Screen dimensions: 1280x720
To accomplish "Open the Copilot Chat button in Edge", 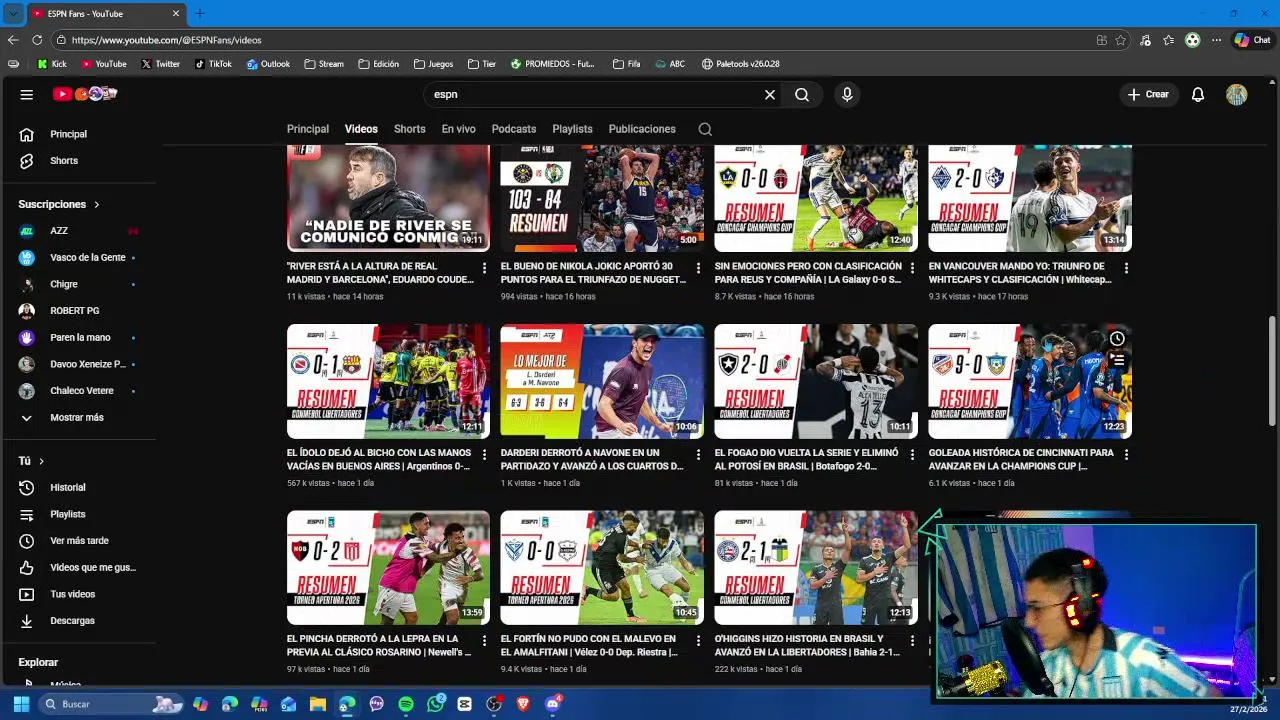I will point(1252,40).
